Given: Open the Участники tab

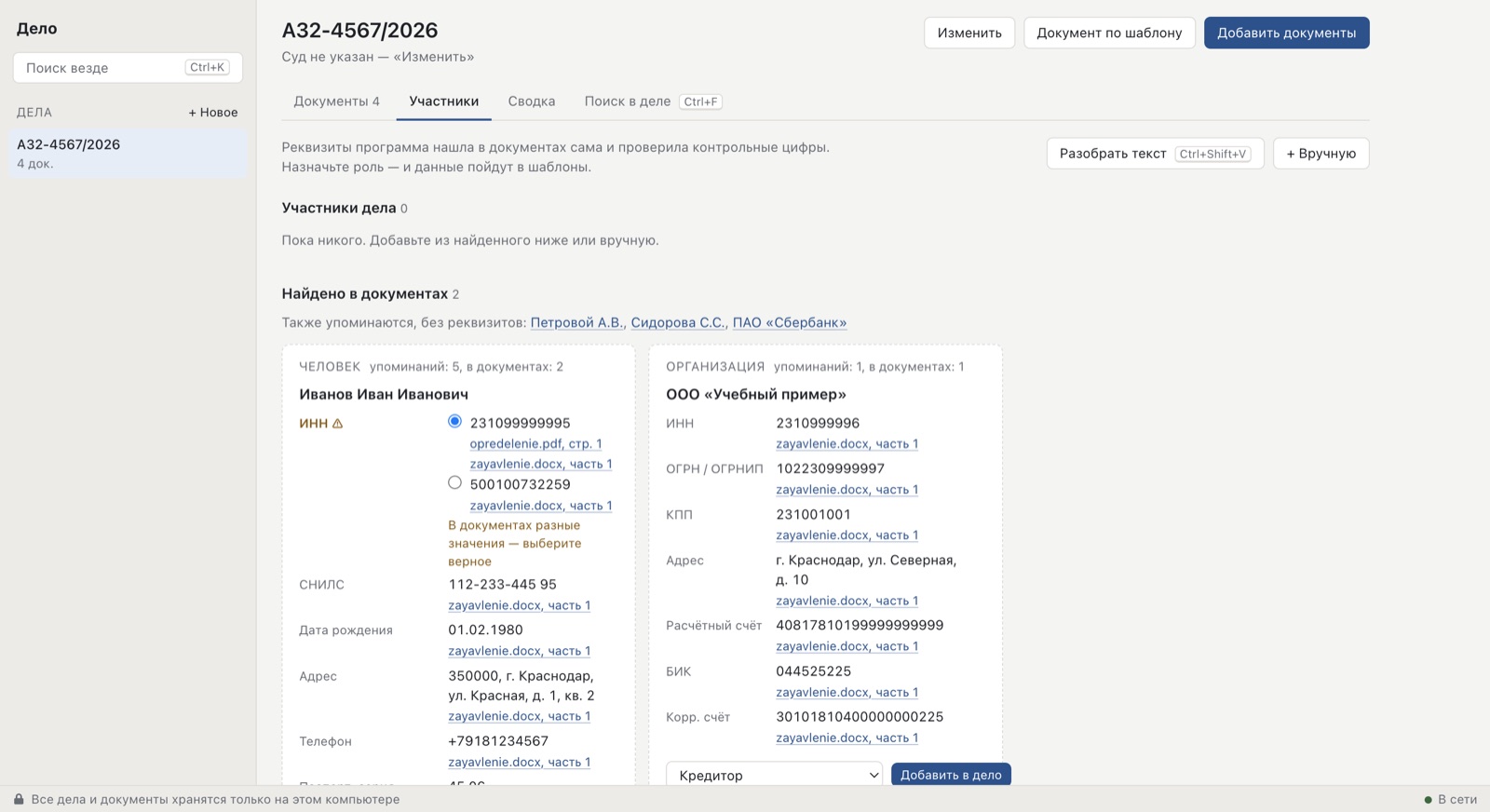Looking at the screenshot, I should tap(444, 101).
